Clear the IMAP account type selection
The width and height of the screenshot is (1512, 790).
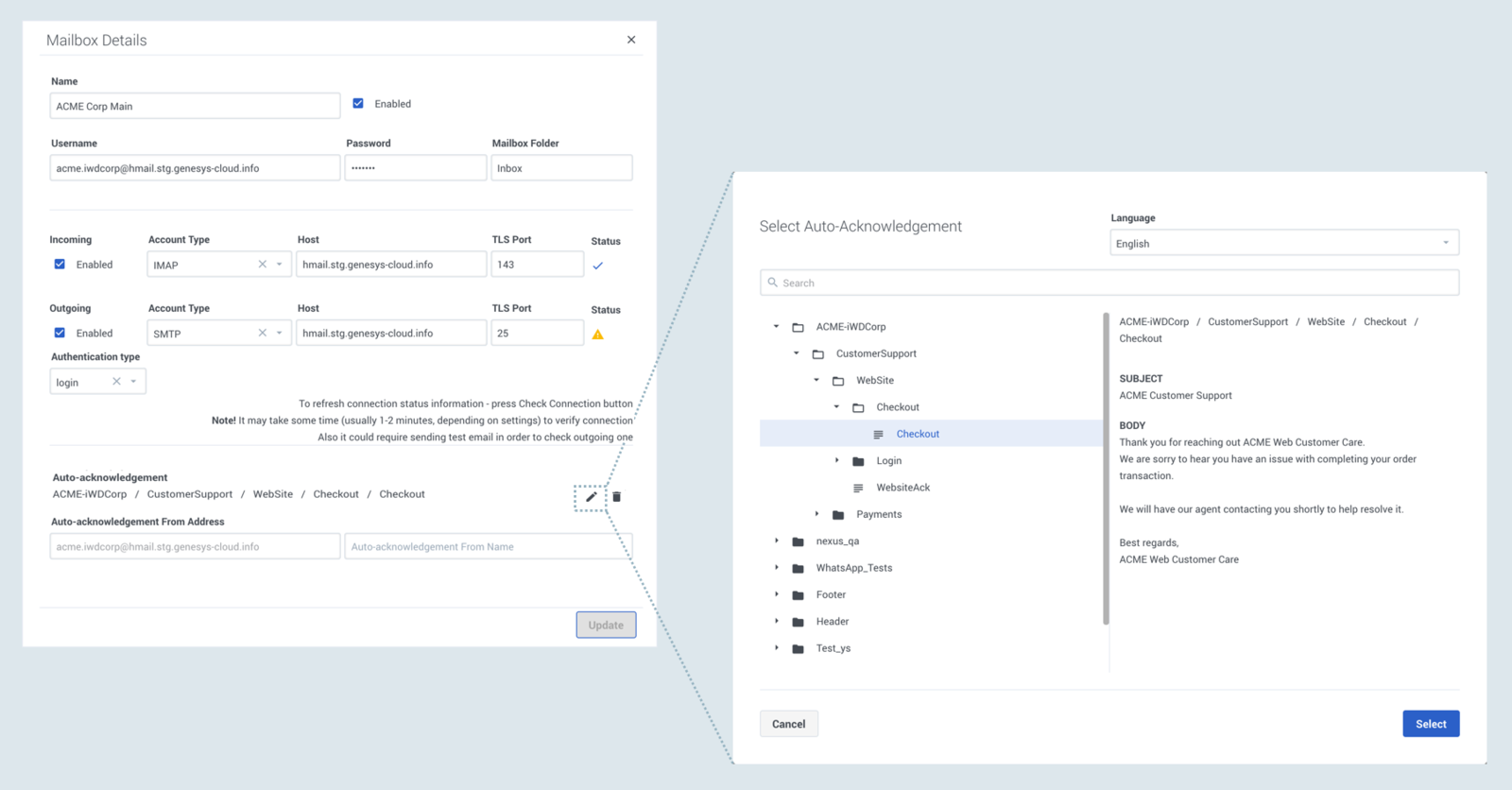coord(262,265)
